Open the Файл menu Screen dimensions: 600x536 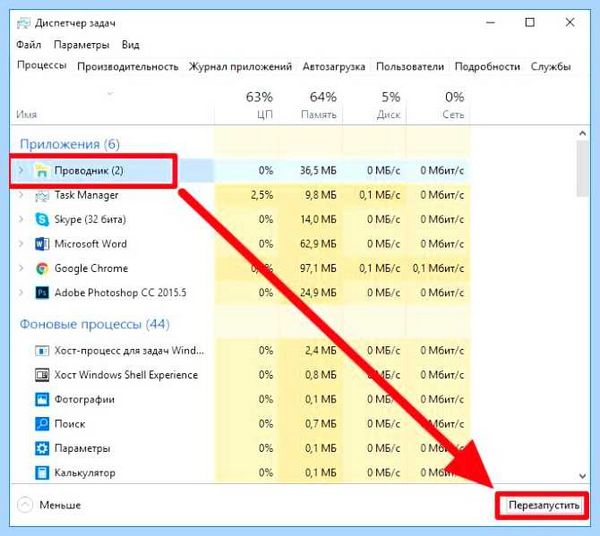28,45
